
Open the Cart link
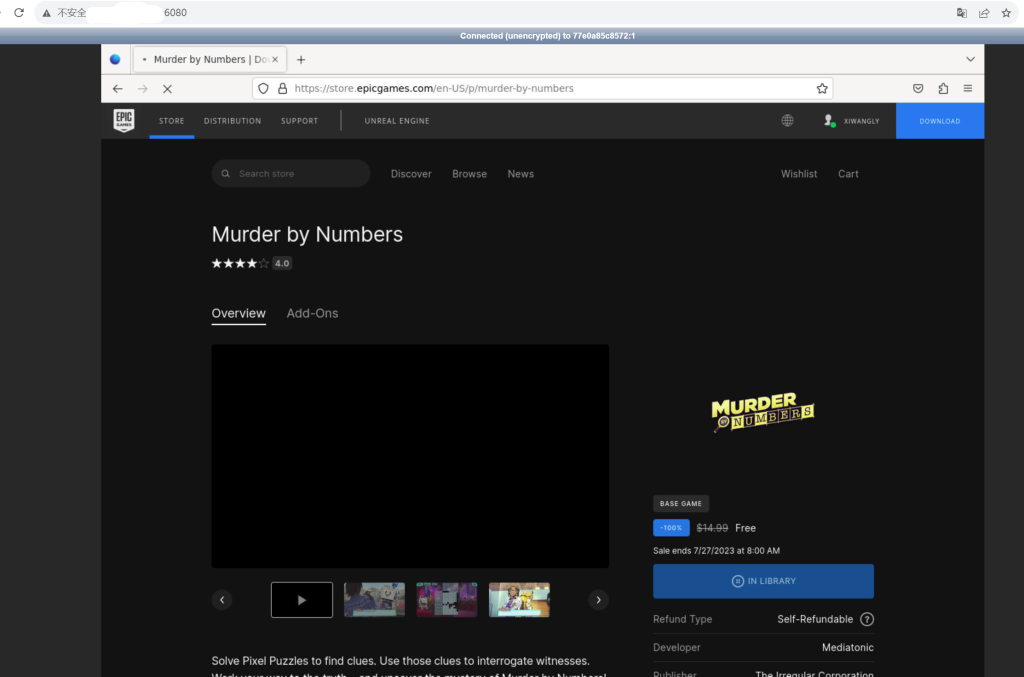[x=848, y=174]
